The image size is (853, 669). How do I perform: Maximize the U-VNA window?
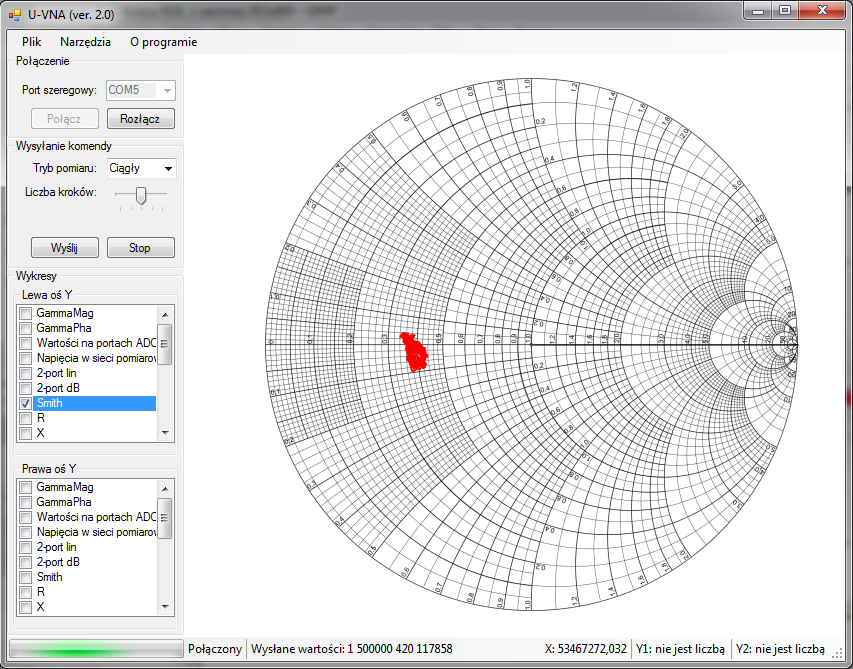click(785, 10)
